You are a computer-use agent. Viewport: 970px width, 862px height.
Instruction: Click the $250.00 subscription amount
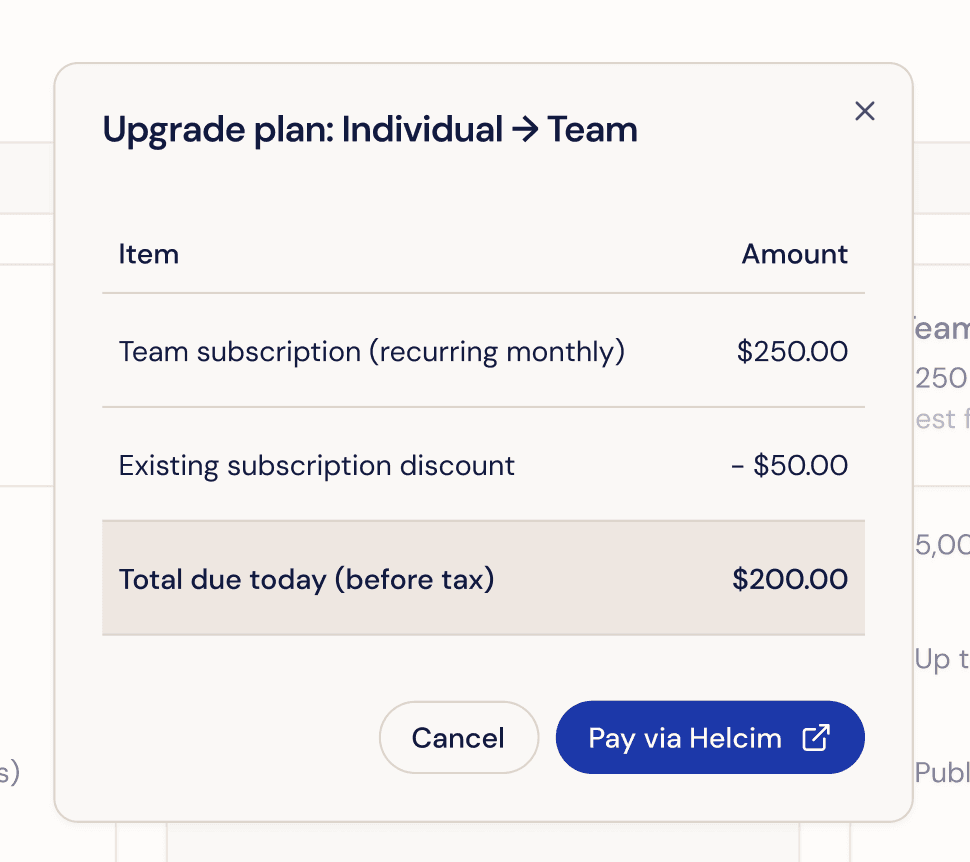click(x=792, y=352)
